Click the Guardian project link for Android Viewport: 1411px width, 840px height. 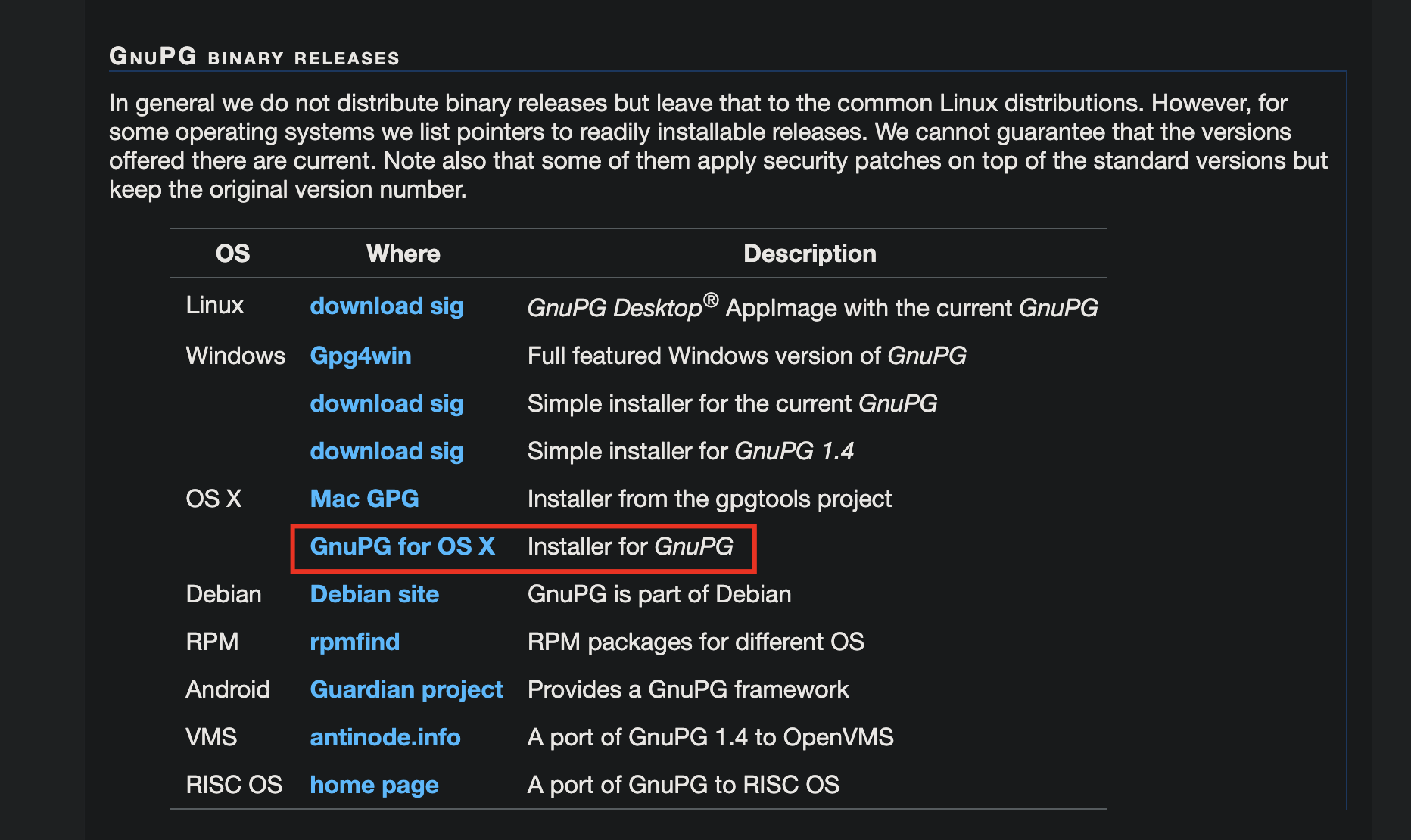click(406, 689)
